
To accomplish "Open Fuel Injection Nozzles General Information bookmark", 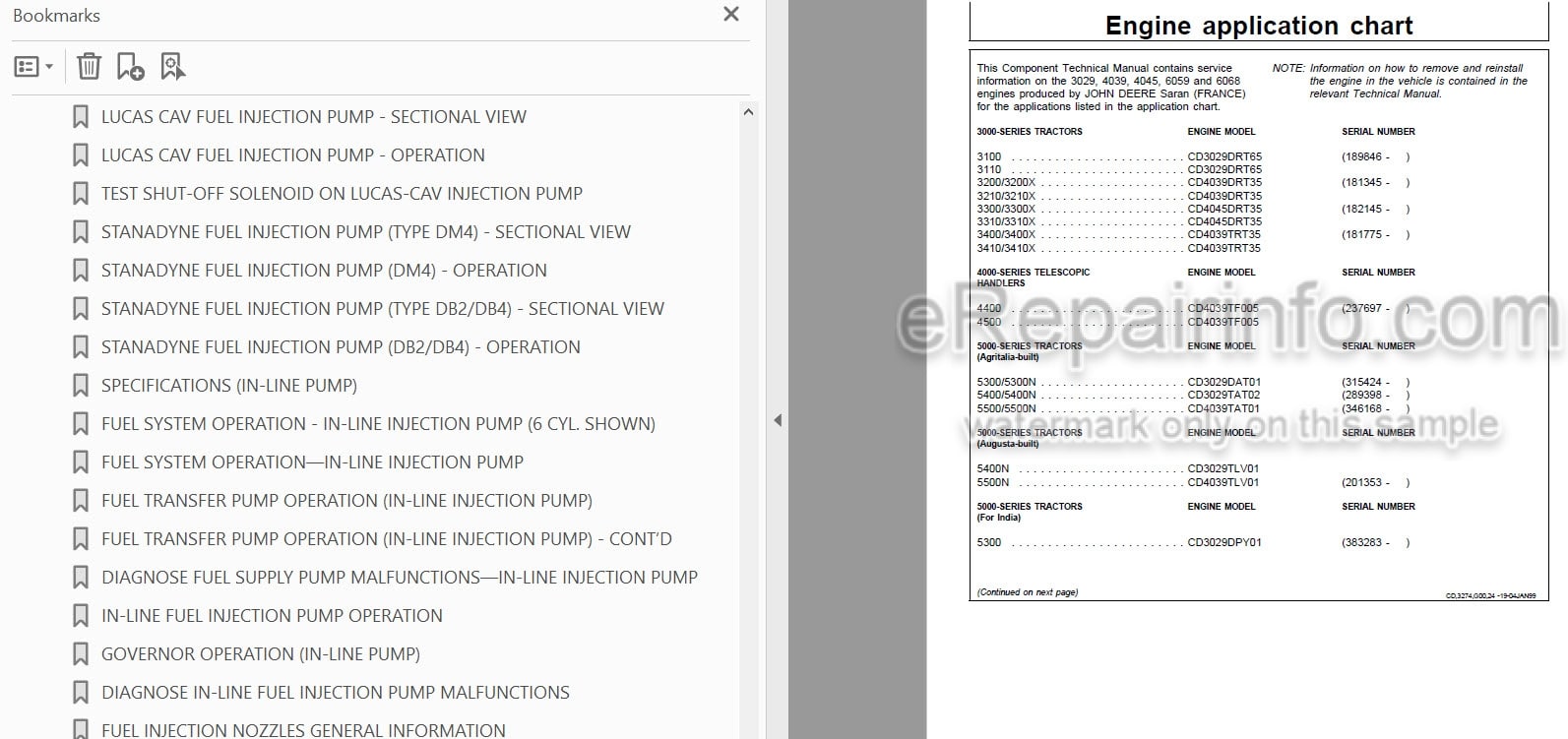I will (x=303, y=730).
